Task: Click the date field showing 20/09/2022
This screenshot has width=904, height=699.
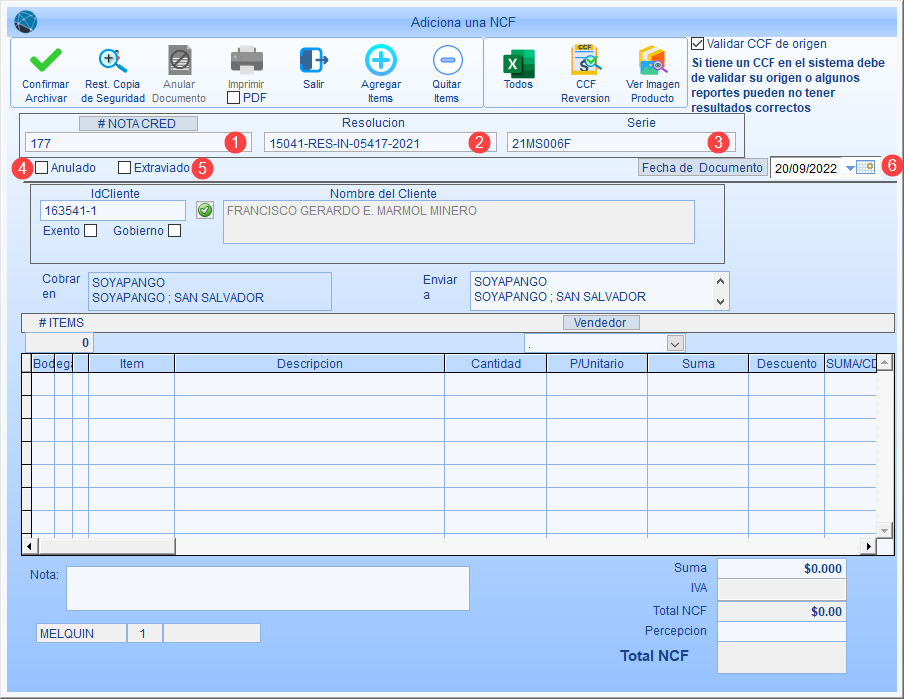Action: click(x=807, y=168)
